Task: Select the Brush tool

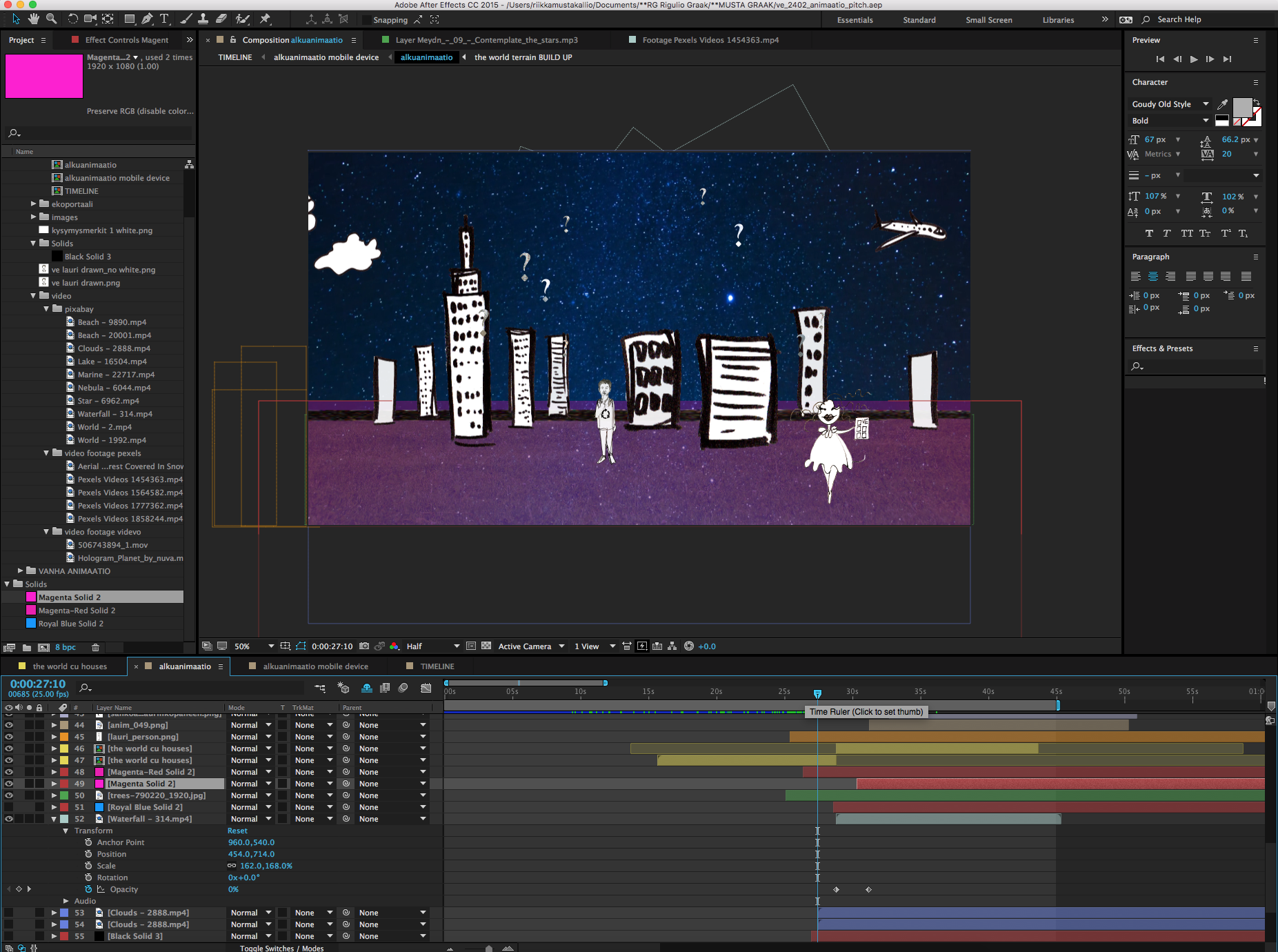Action: (x=186, y=19)
